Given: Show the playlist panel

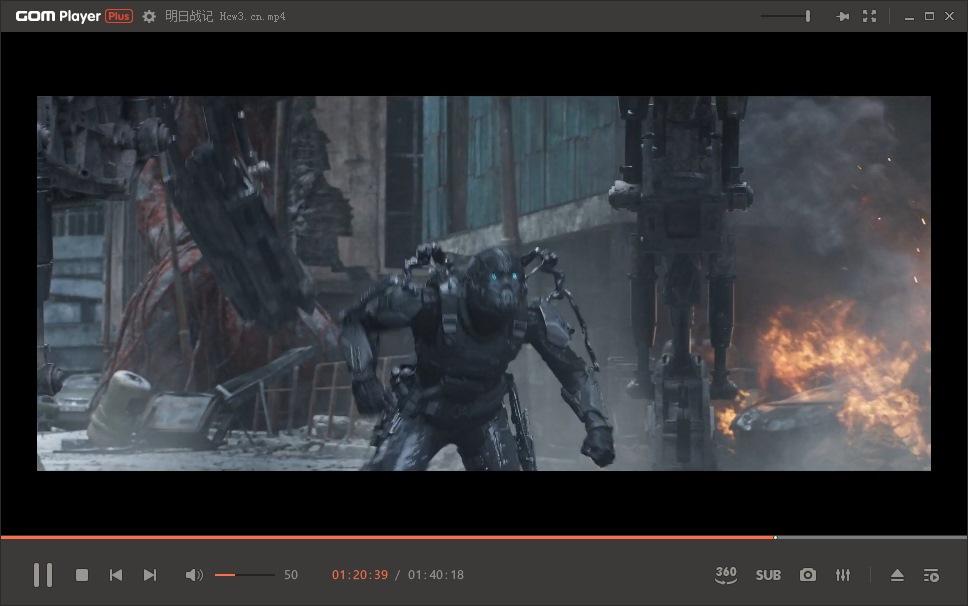Looking at the screenshot, I should 931,575.
